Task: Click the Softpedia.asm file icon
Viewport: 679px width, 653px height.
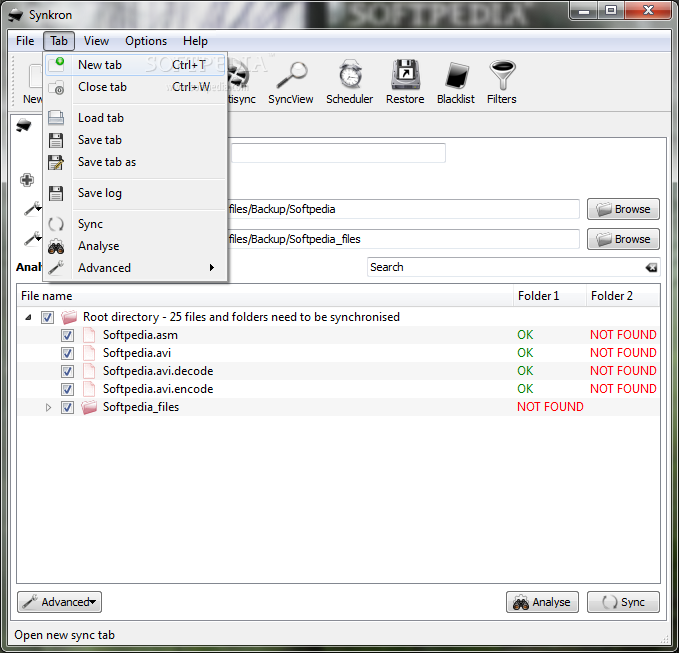Action: click(x=89, y=335)
